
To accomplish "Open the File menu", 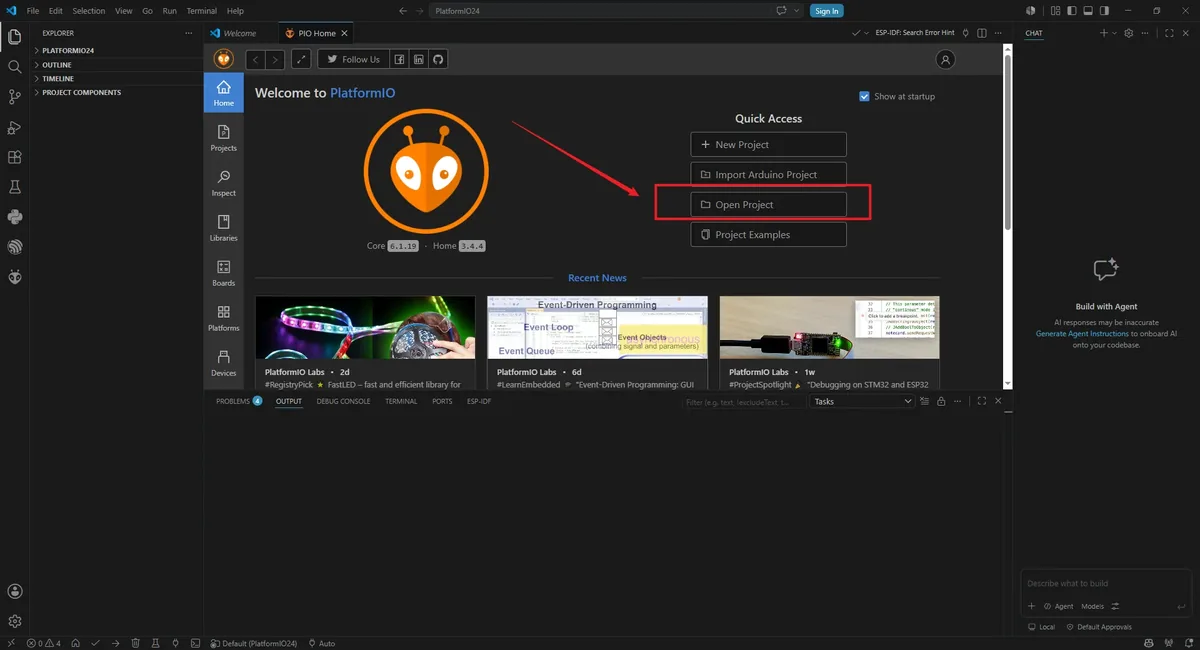I will (x=32, y=11).
